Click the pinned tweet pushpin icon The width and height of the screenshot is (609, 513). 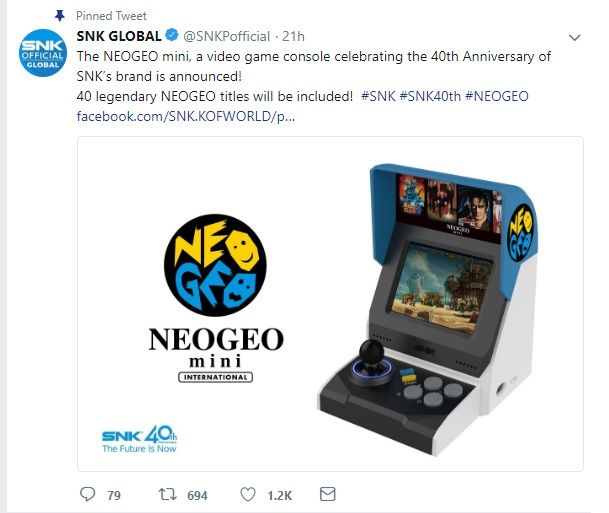click(59, 16)
